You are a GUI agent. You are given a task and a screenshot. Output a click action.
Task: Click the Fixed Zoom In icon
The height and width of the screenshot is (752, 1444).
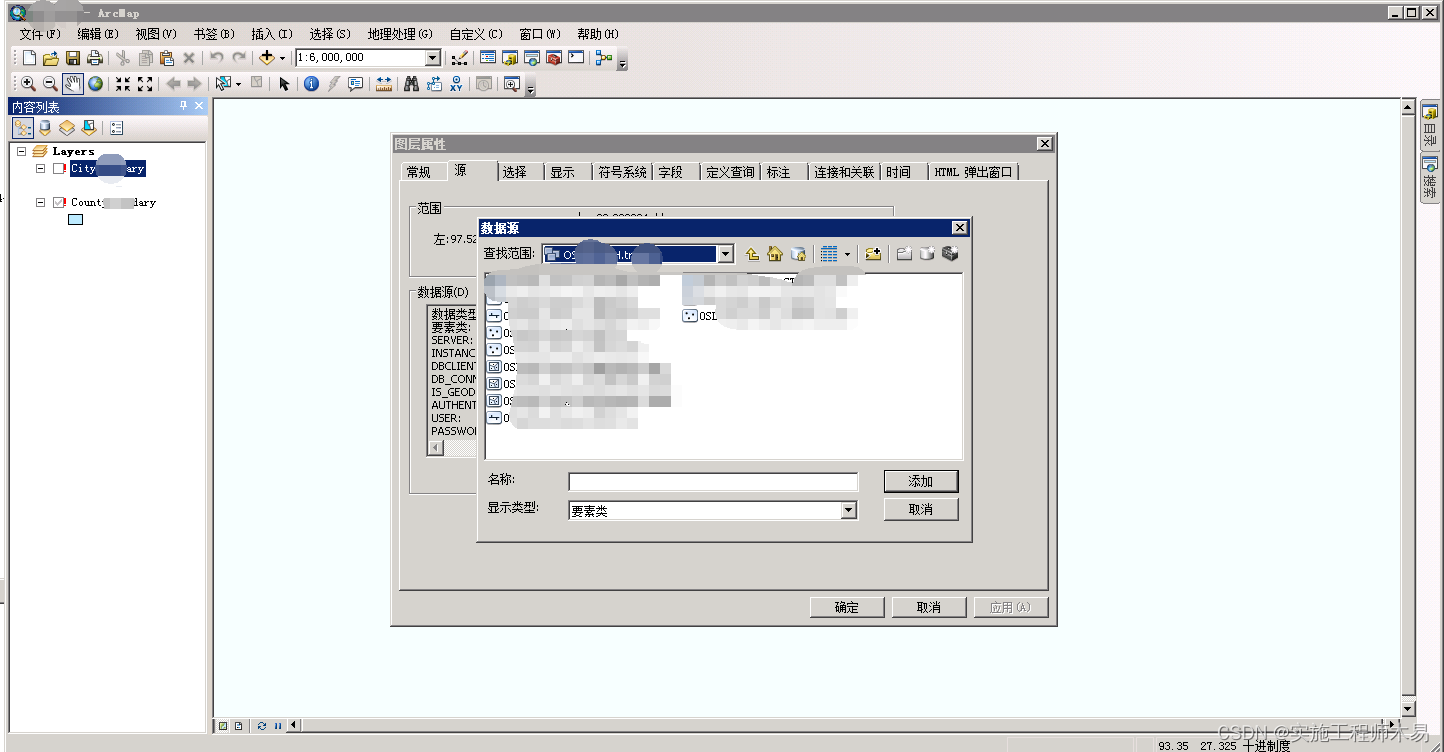123,84
